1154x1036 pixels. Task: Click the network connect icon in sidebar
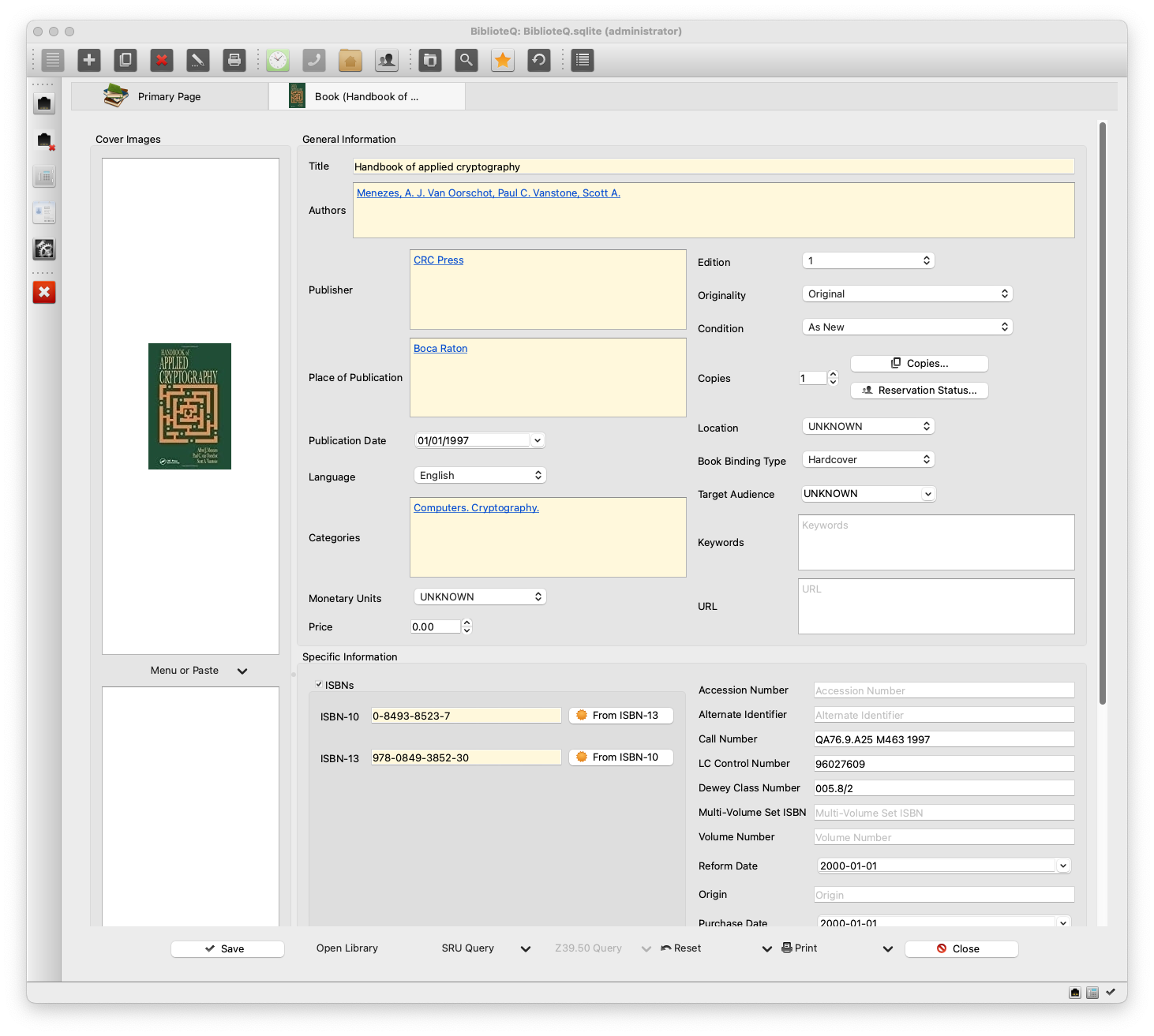(44, 103)
